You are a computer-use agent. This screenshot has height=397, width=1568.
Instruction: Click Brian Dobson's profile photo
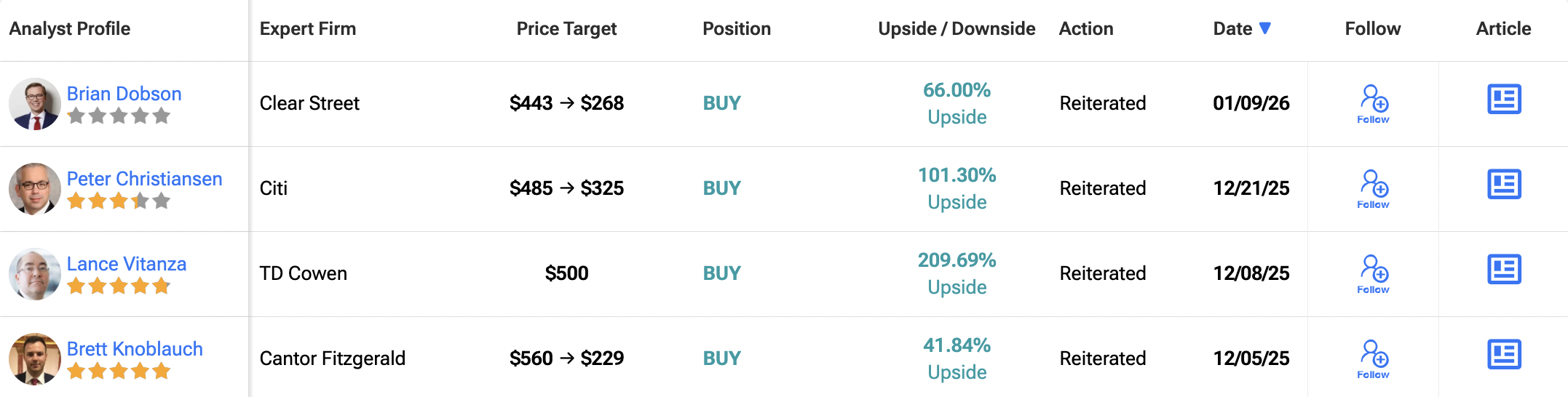[34, 104]
